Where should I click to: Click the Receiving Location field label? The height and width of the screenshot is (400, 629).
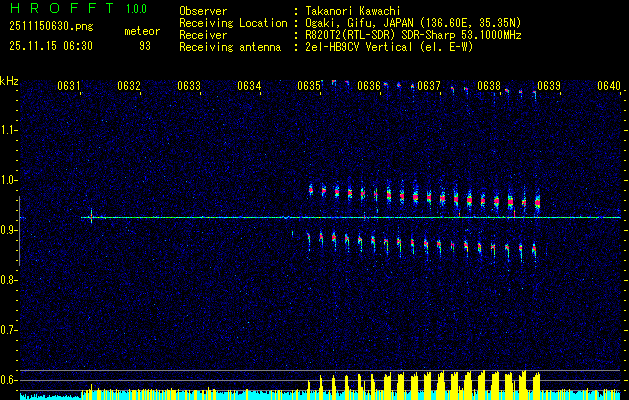tap(229, 21)
